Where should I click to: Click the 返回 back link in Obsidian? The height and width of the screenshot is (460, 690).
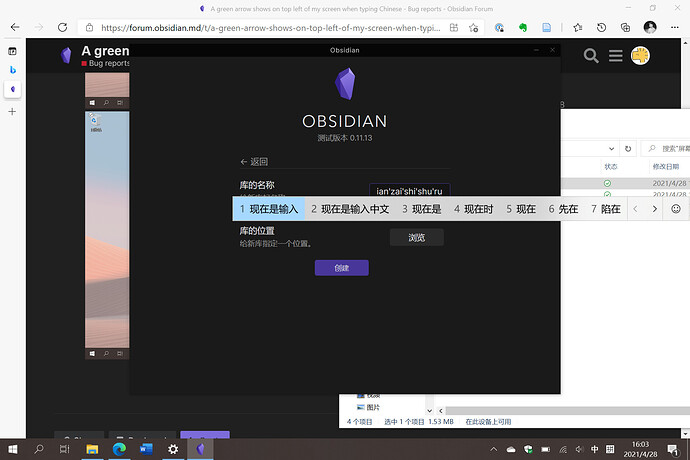(254, 162)
